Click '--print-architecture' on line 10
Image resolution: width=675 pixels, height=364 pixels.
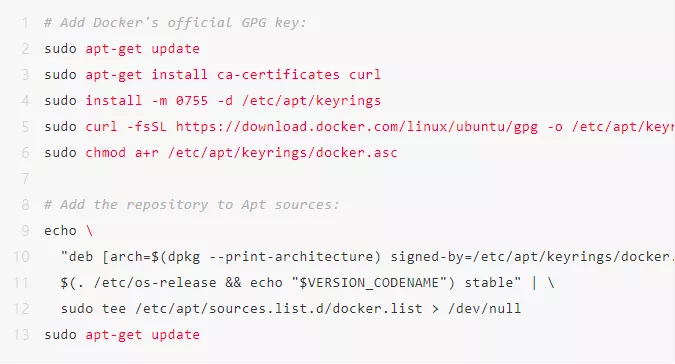click(295, 256)
